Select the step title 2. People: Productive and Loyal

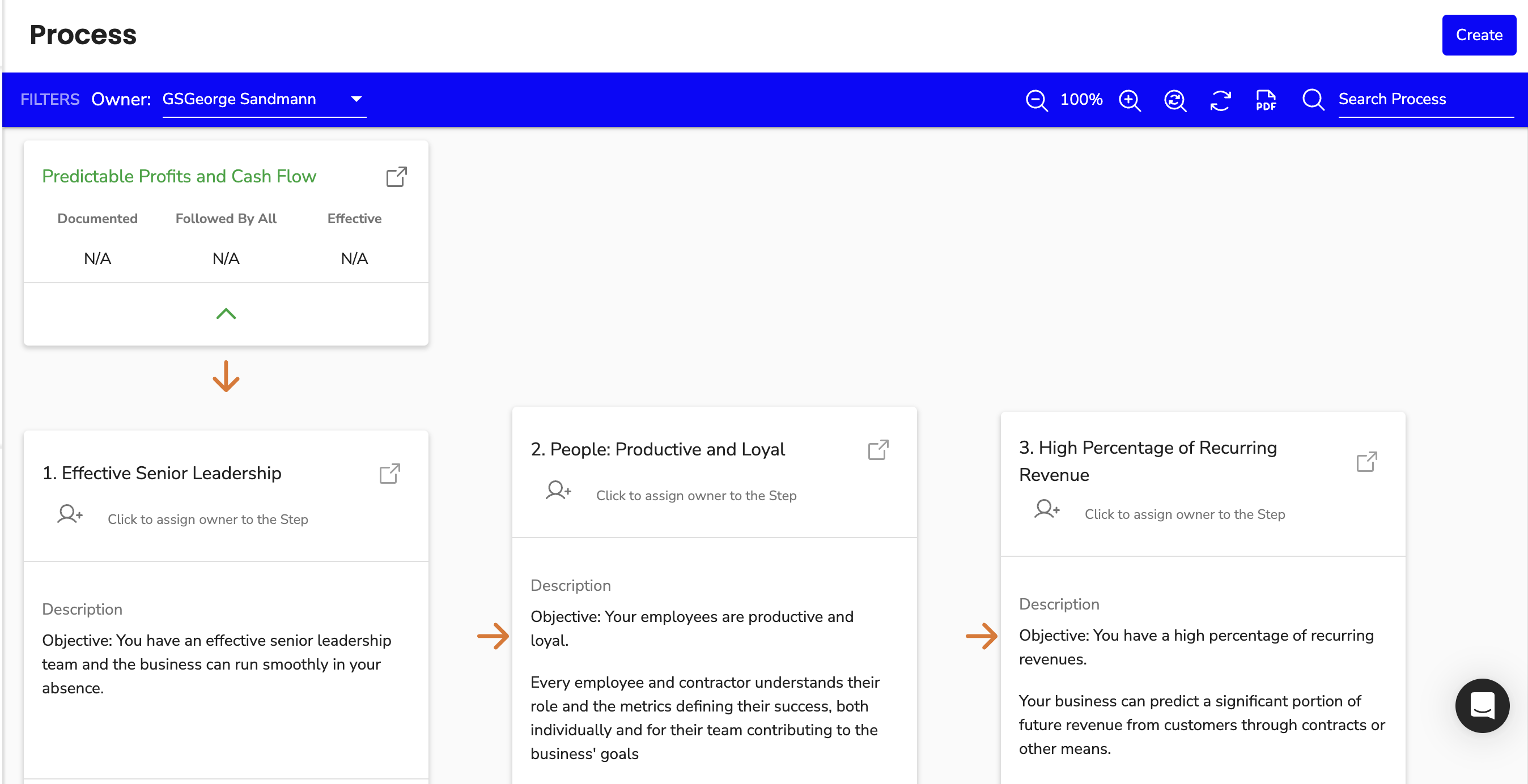click(x=657, y=449)
